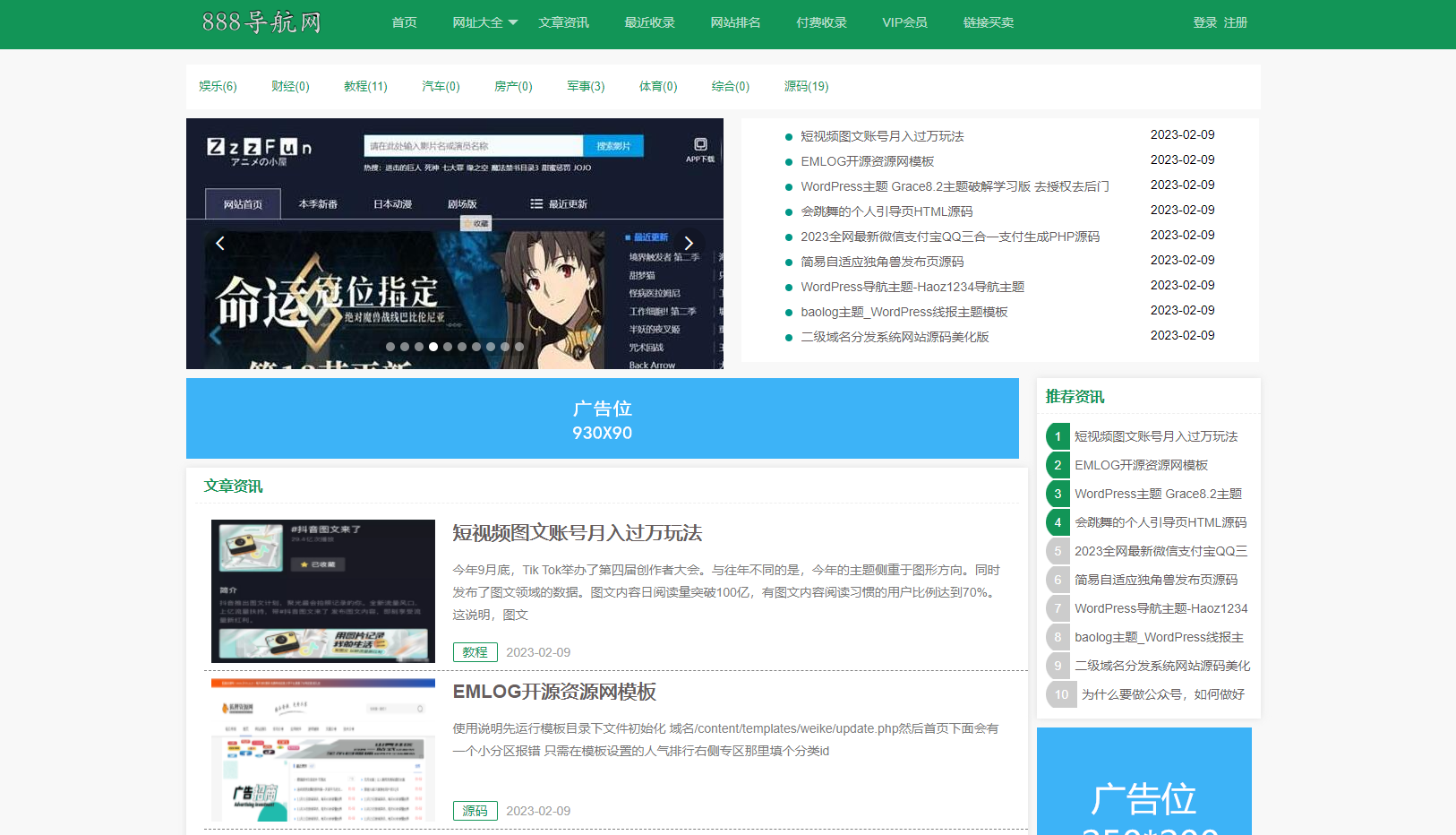Open the 首页 menu item
The width and height of the screenshot is (1456, 835).
pyautogui.click(x=403, y=22)
